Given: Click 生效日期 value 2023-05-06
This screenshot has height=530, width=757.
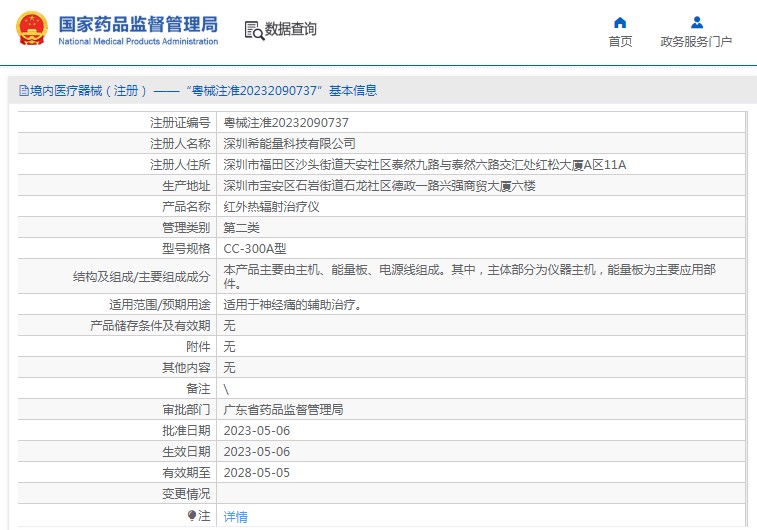Looking at the screenshot, I should 257,451.
